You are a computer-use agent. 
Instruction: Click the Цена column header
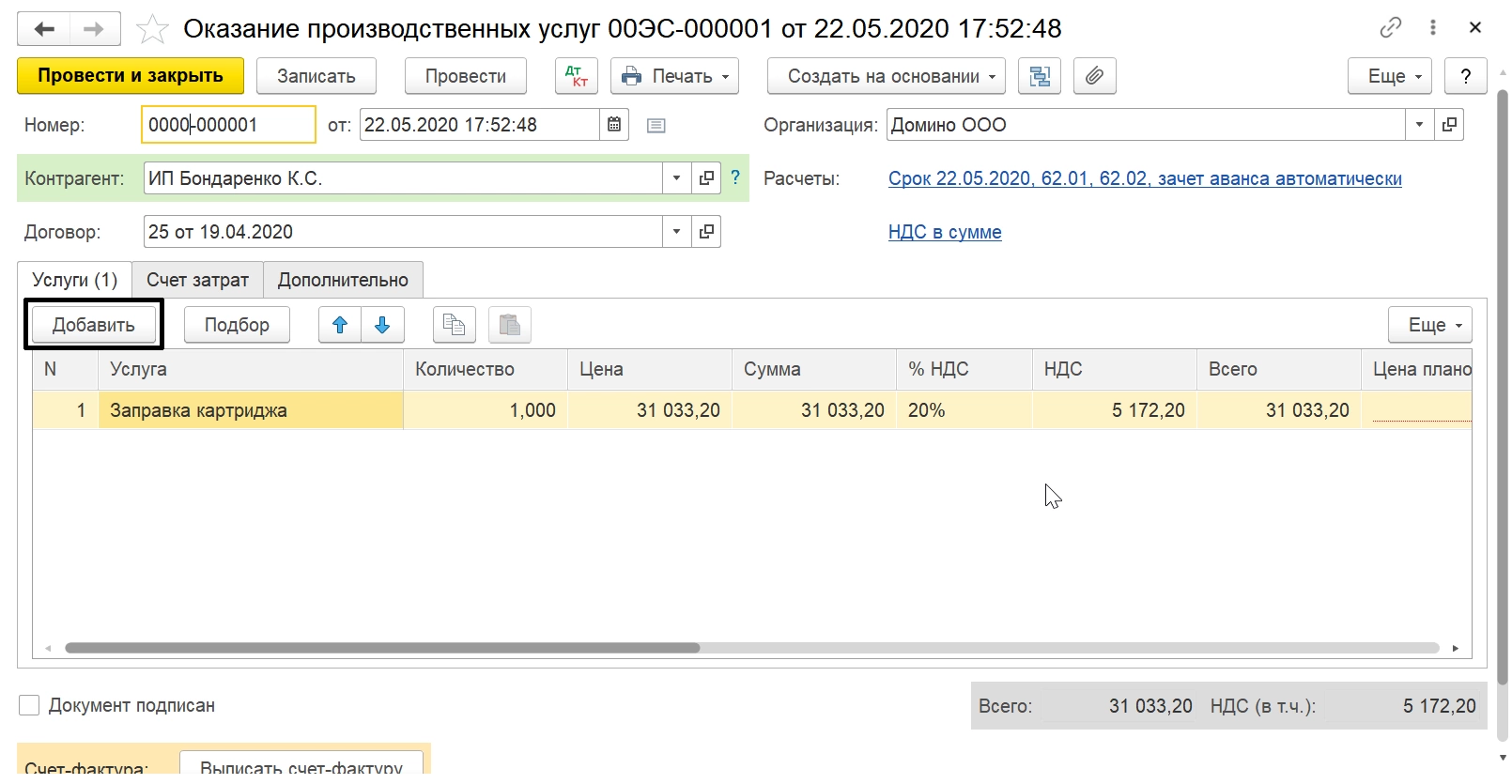[x=650, y=369]
